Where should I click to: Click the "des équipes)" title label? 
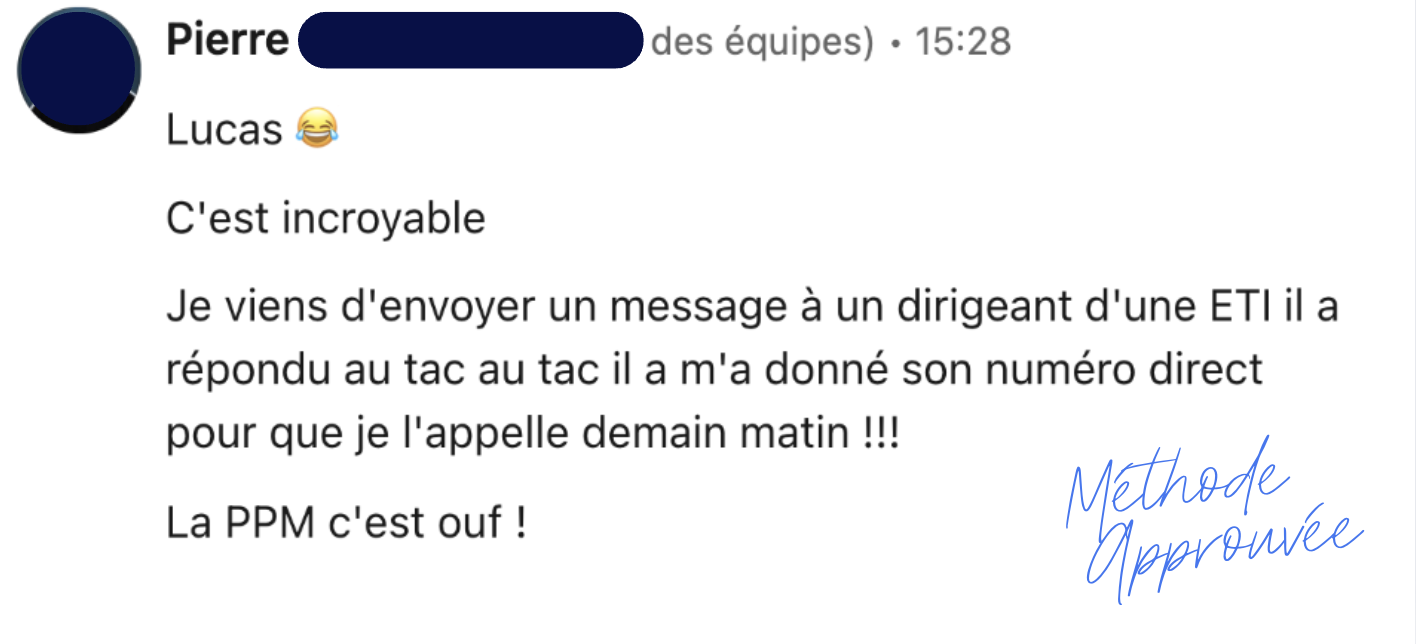tap(762, 42)
